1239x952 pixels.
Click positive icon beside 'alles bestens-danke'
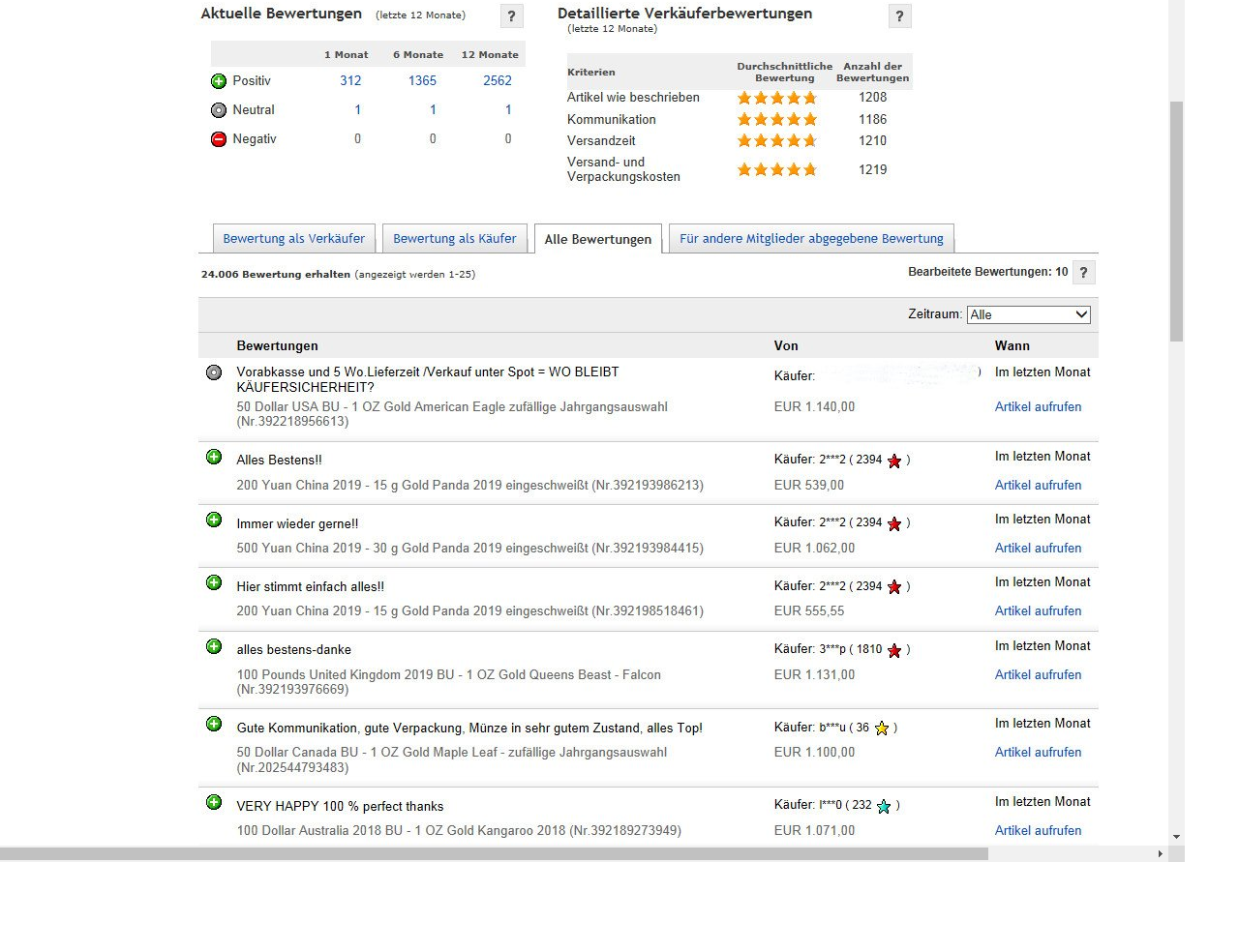coord(214,646)
